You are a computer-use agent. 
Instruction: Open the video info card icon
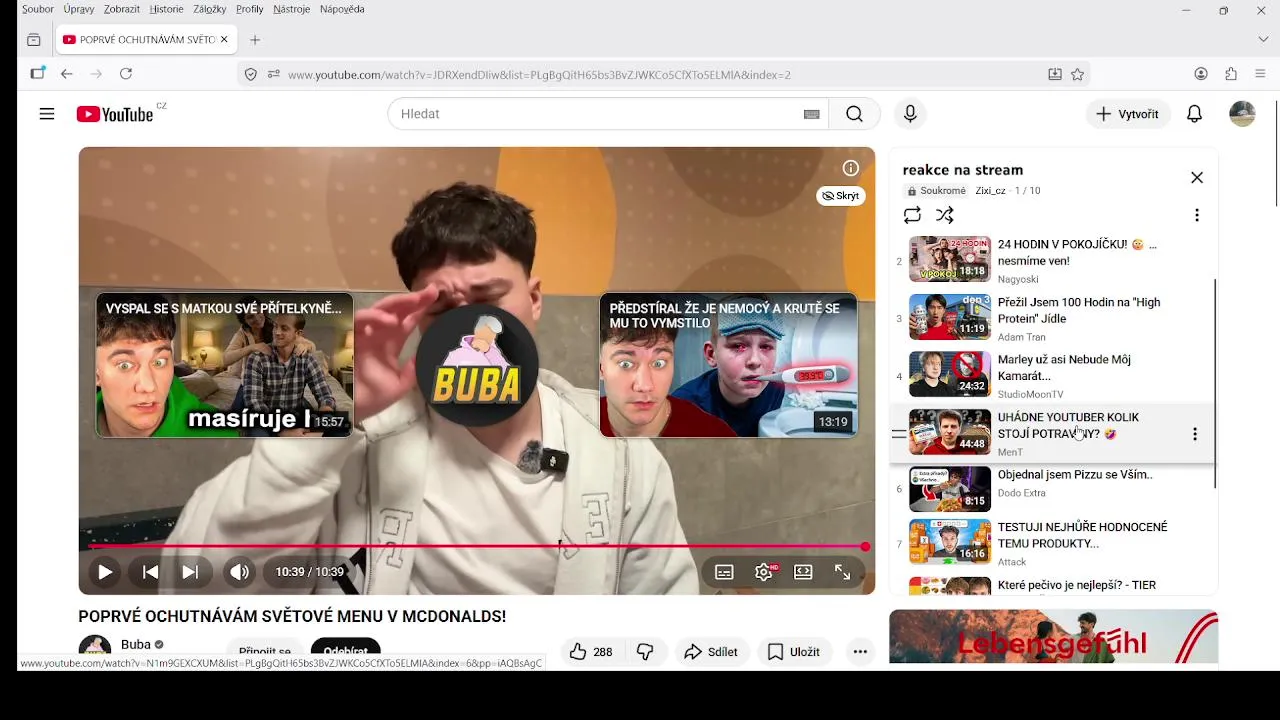point(851,168)
